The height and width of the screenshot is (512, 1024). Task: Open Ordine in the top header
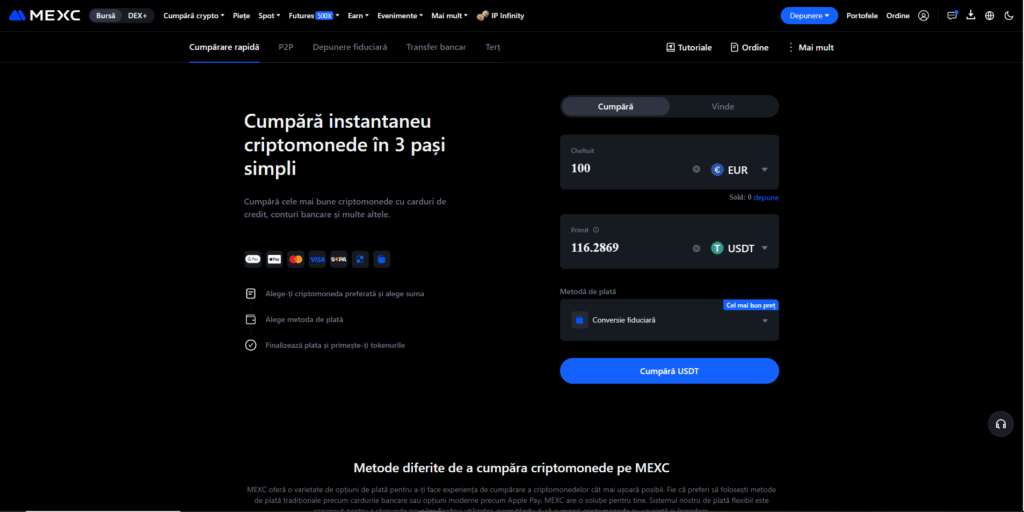point(898,16)
